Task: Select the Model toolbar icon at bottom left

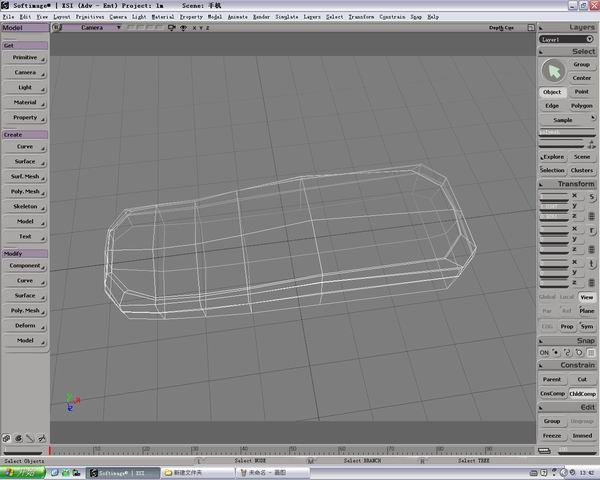Action: [6, 438]
